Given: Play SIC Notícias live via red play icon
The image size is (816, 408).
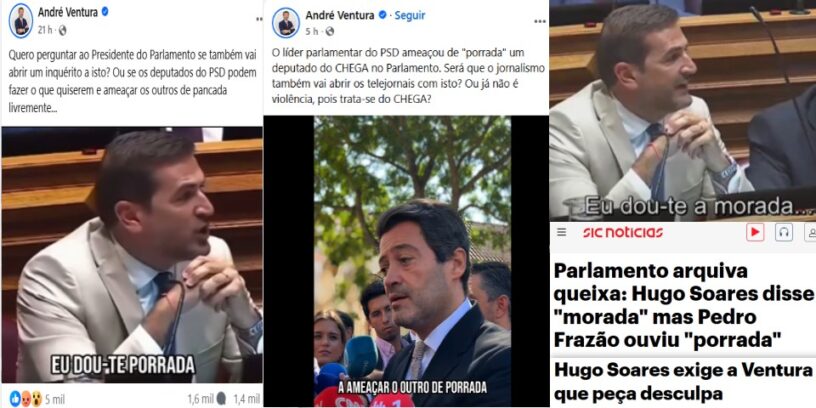Looking at the screenshot, I should click(755, 232).
